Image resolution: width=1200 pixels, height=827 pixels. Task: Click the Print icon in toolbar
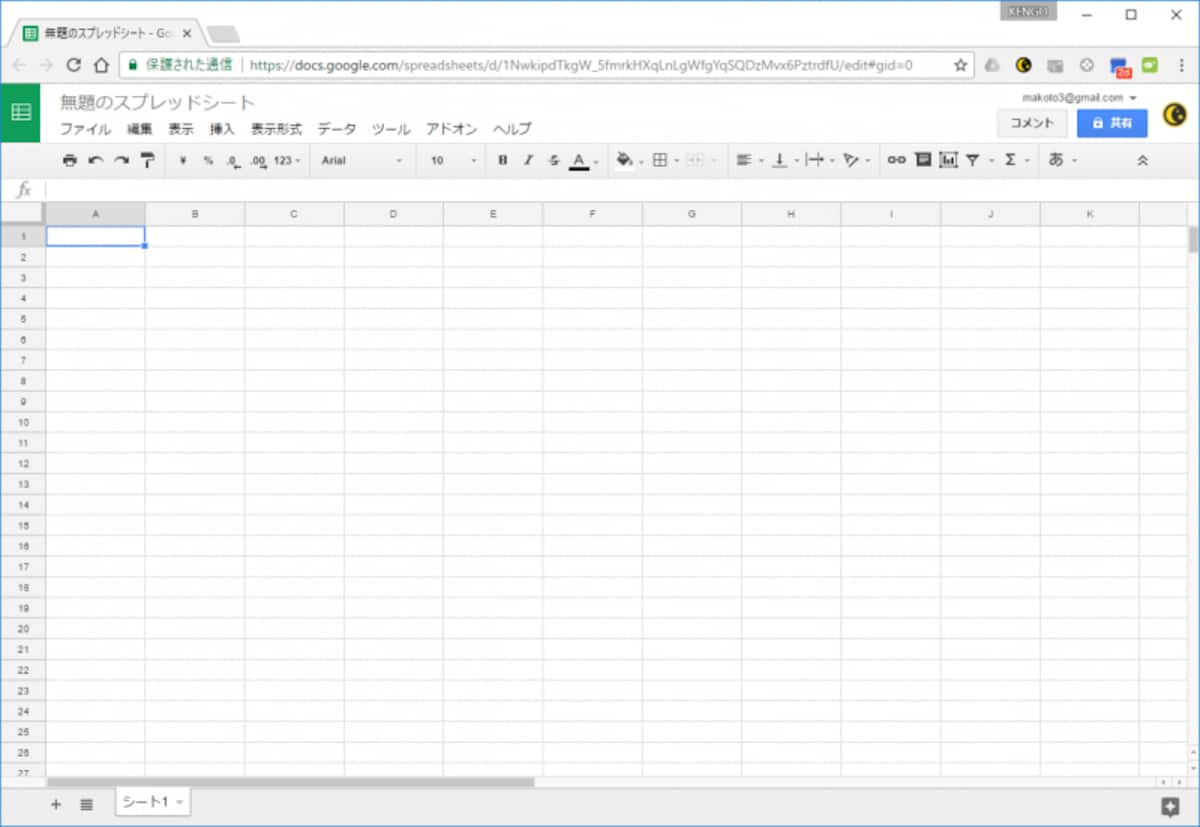tap(69, 160)
